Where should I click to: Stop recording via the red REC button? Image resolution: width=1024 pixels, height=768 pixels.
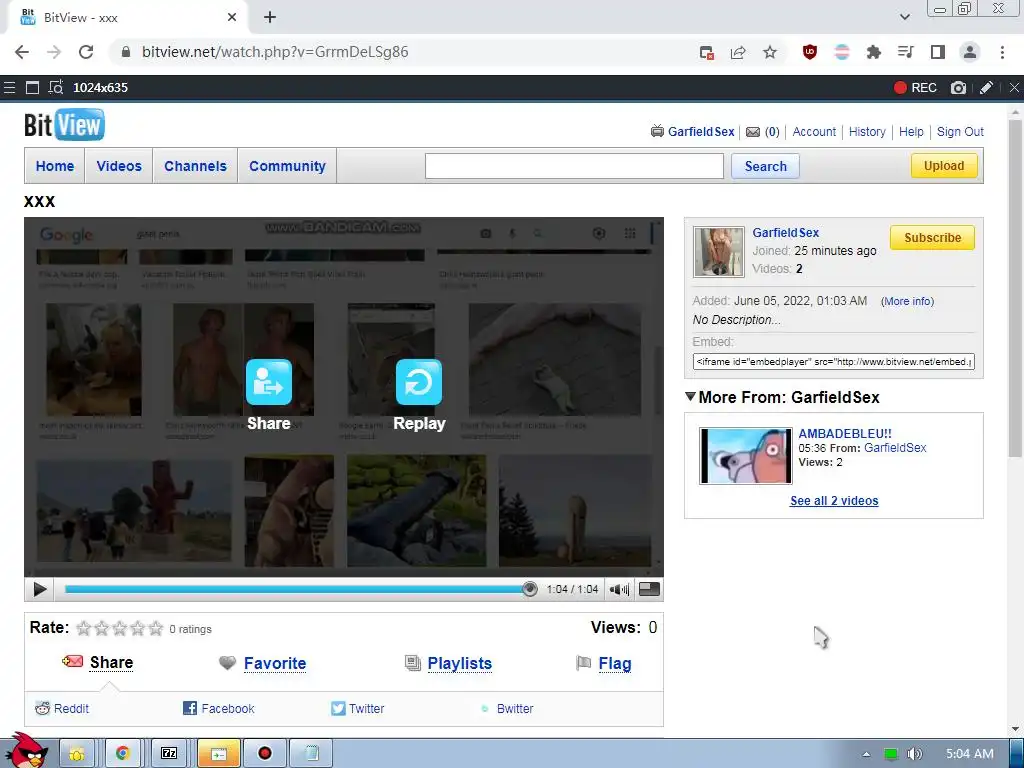915,88
